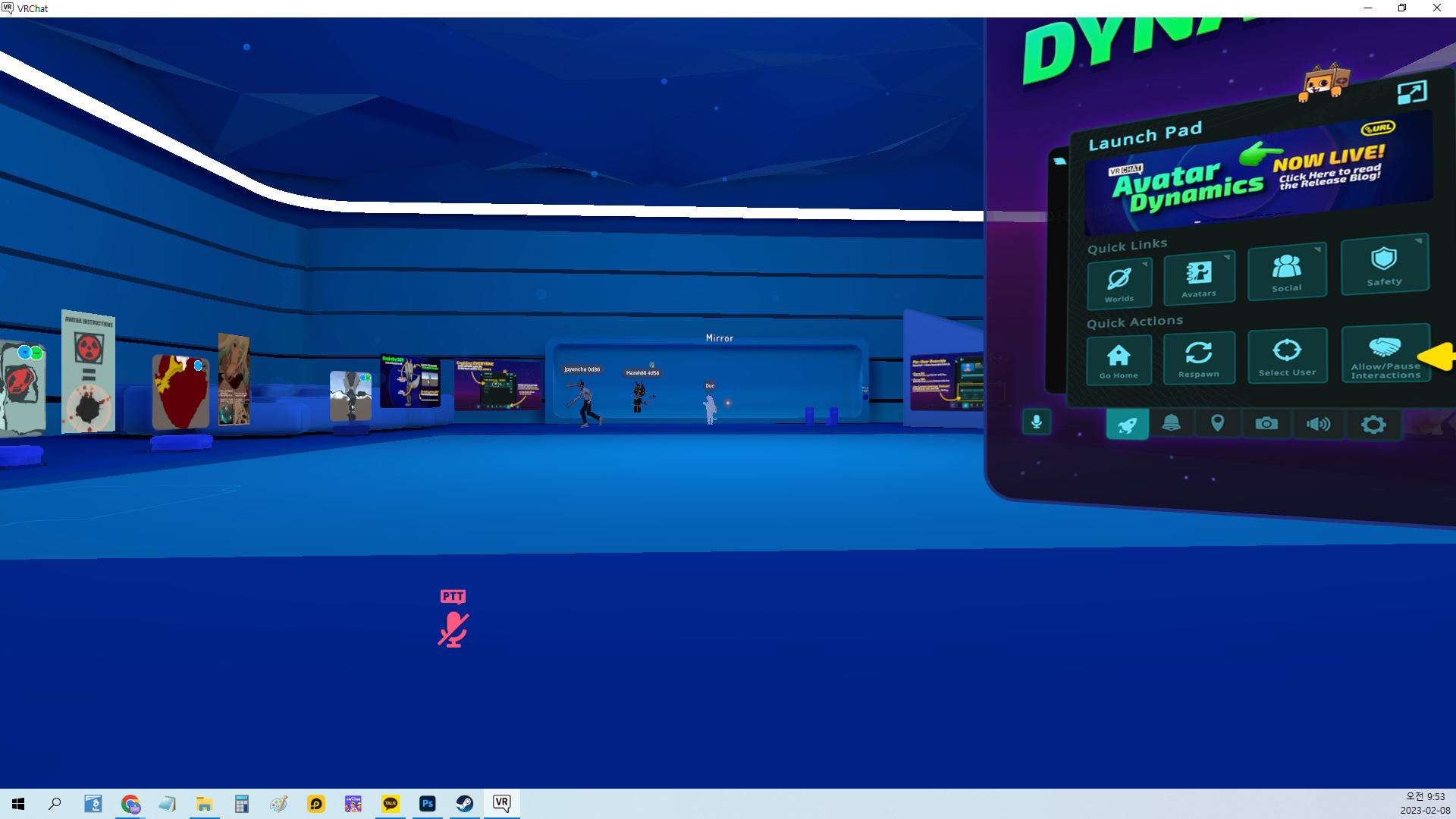Click the VRChat taskbar icon
The image size is (1456, 819).
[x=502, y=804]
